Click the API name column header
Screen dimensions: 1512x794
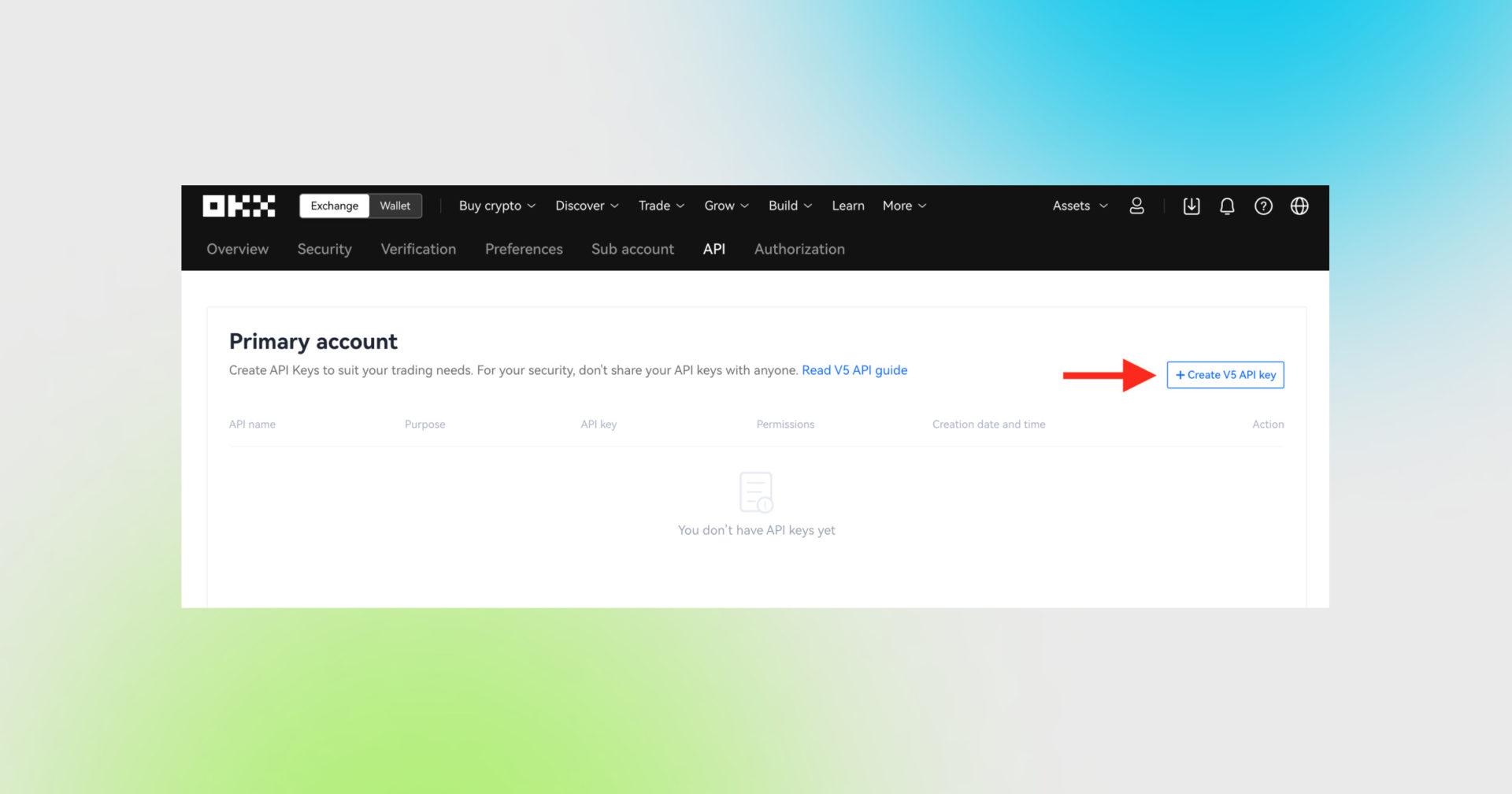point(252,424)
